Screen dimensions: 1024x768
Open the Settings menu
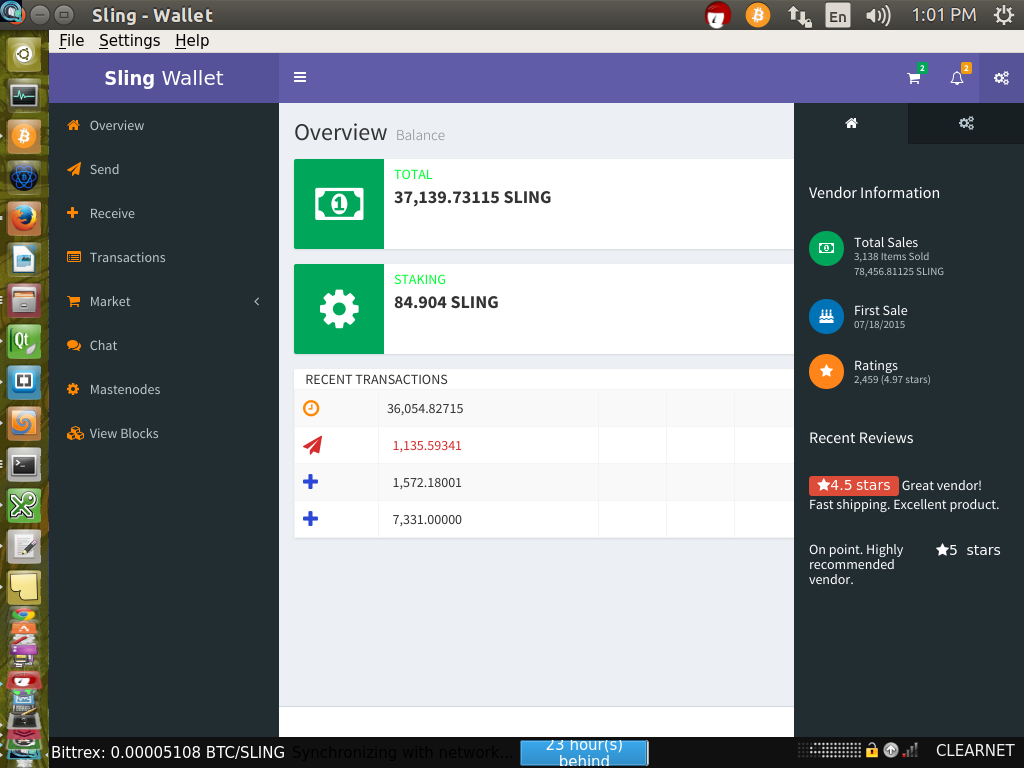pyautogui.click(x=129, y=40)
